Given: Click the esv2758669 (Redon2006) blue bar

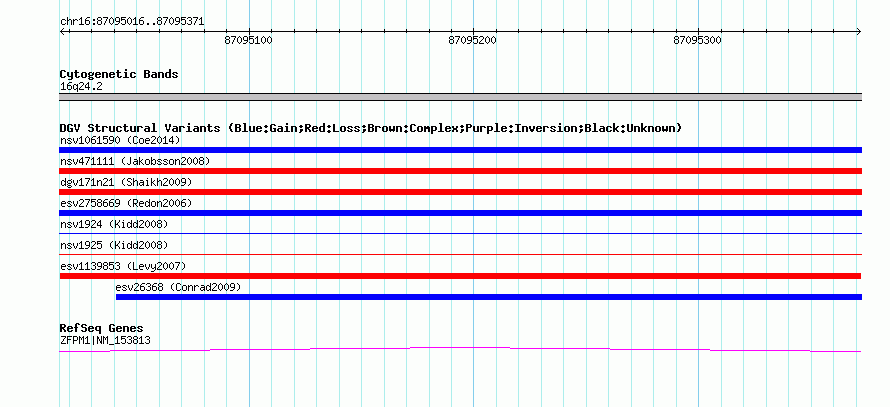Looking at the screenshot, I should [460, 213].
